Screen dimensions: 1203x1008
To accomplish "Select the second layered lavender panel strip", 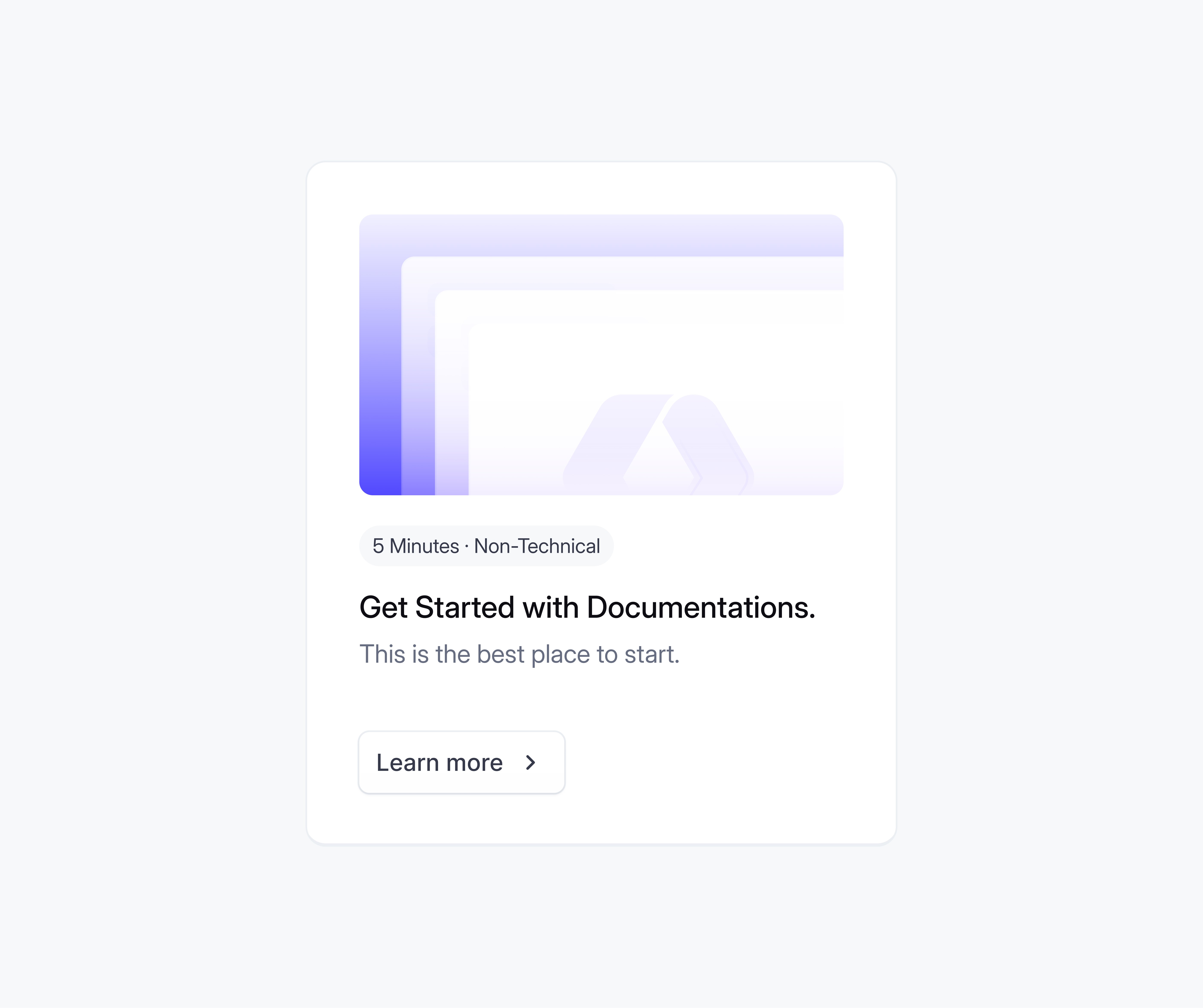I will point(418,378).
